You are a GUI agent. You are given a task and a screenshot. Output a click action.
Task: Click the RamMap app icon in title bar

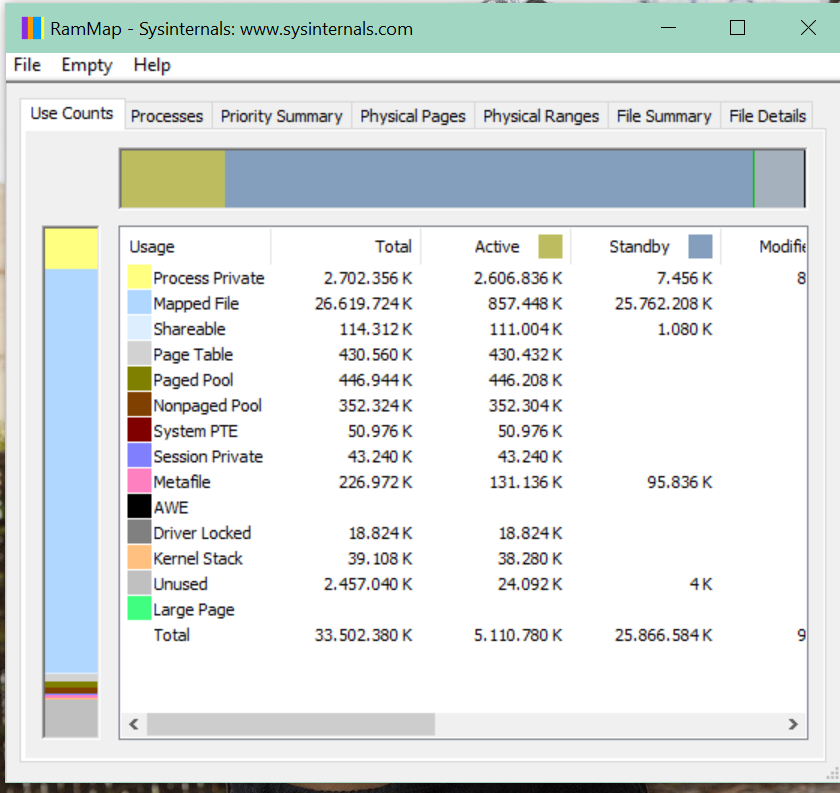tap(32, 28)
